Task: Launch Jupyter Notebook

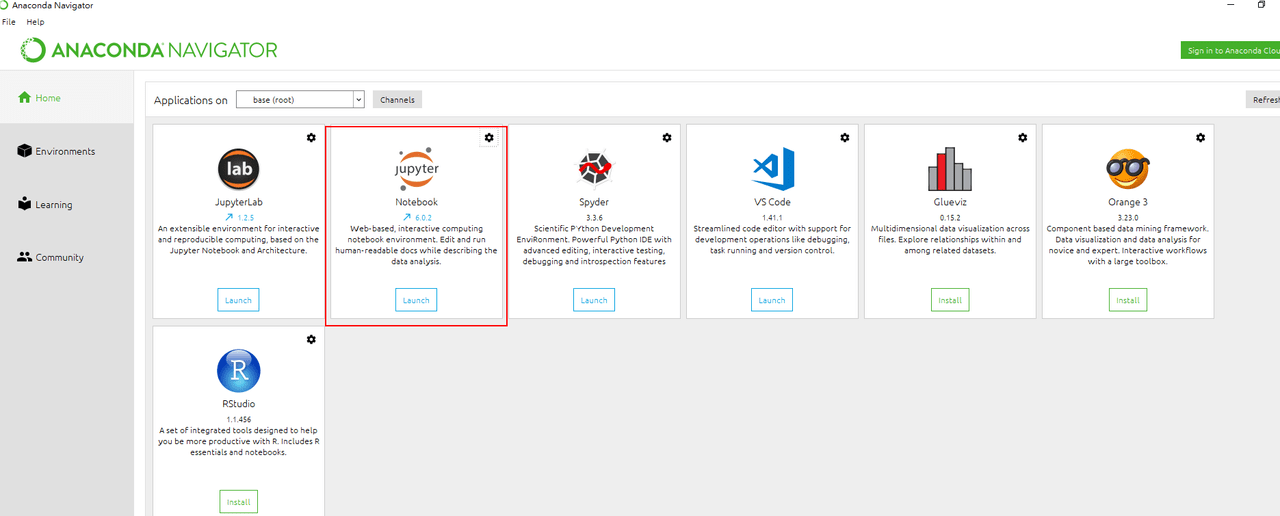Action: pos(416,300)
